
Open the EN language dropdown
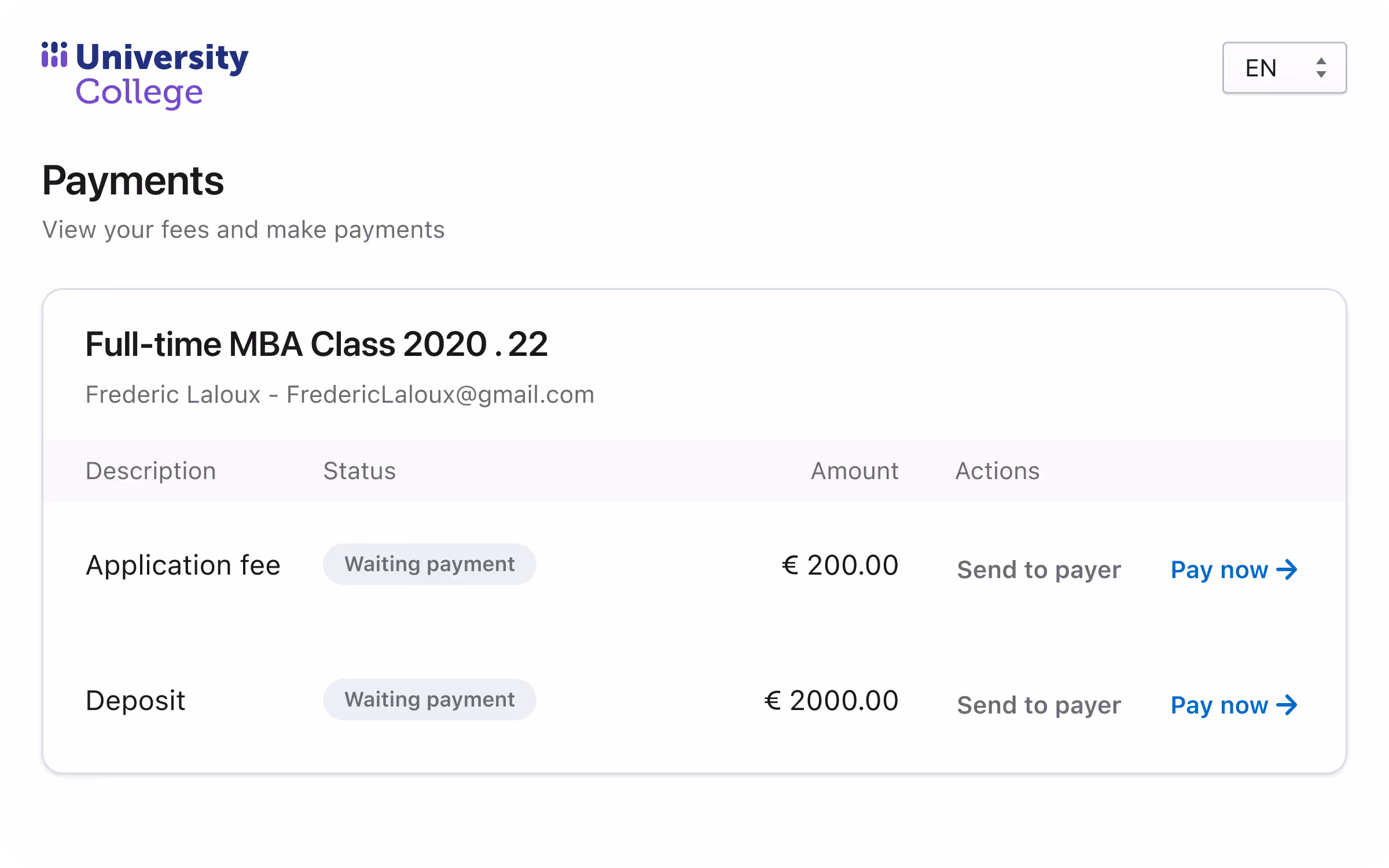pyautogui.click(x=1284, y=68)
